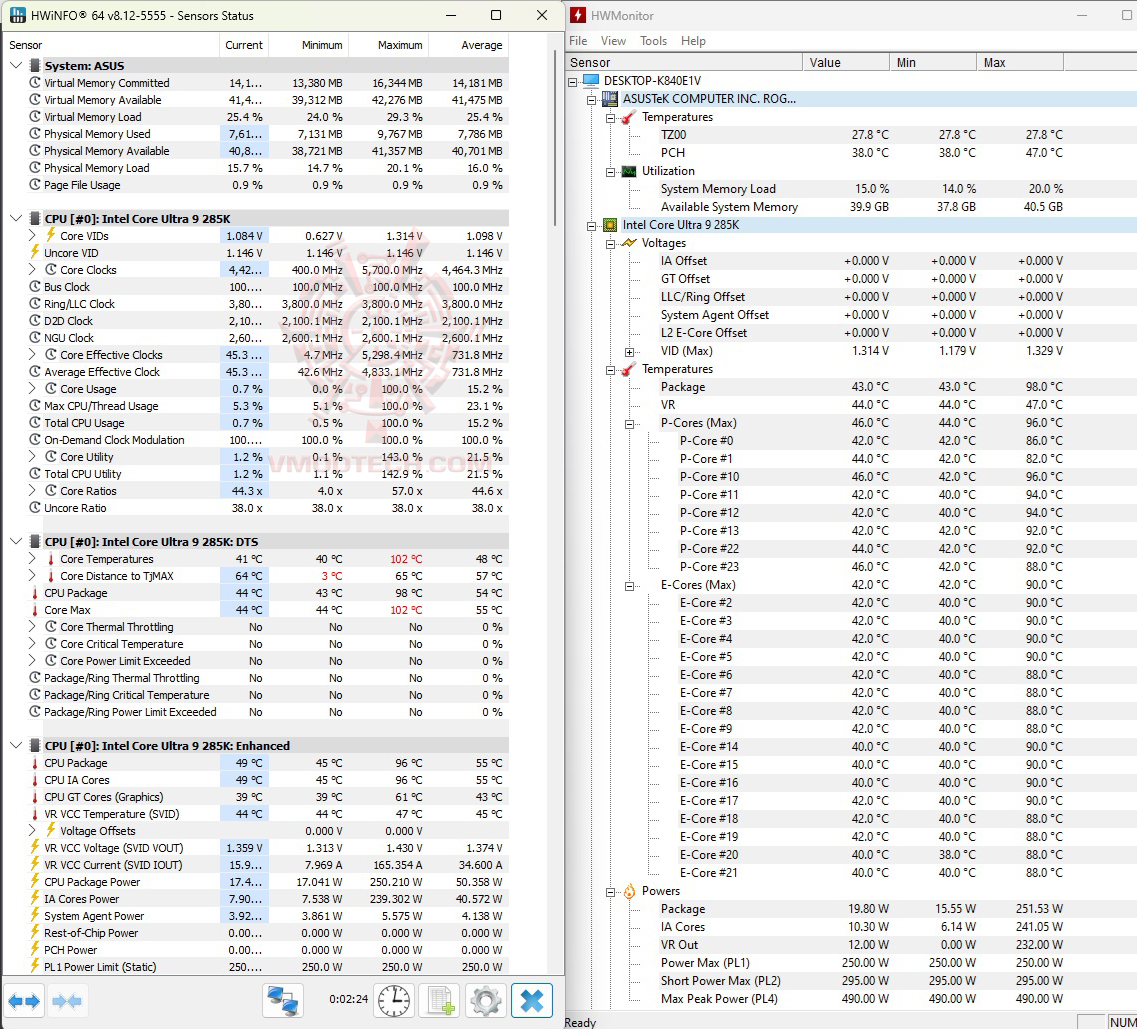1137x1029 pixels.
Task: Click the Minimum column header in HWiNFO
Action: pos(309,45)
